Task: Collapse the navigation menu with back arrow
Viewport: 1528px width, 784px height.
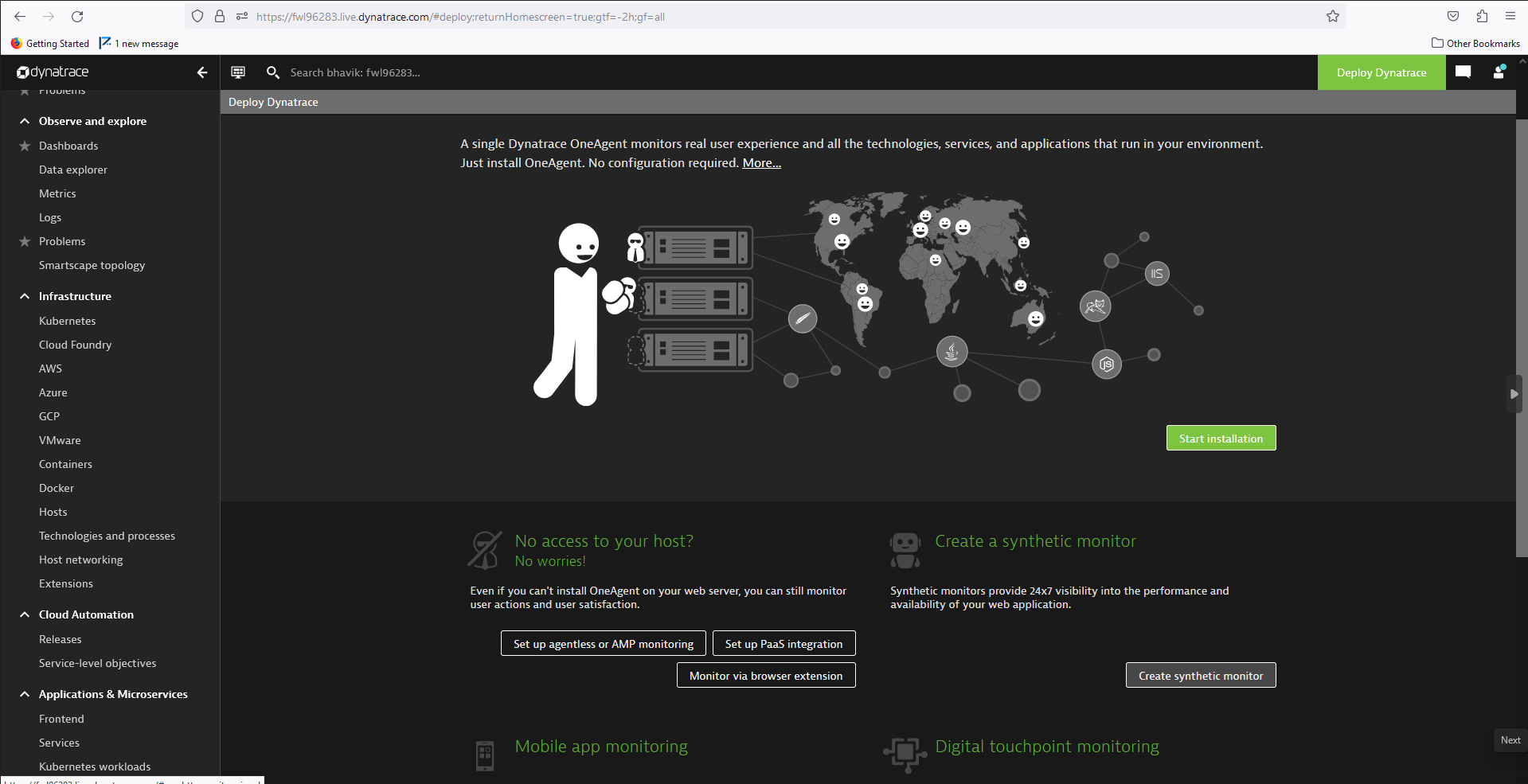Action: [202, 72]
